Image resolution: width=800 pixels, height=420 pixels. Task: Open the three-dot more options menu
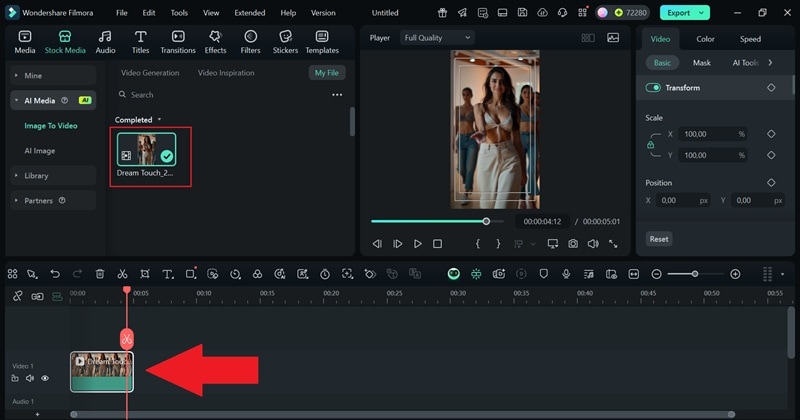click(337, 95)
